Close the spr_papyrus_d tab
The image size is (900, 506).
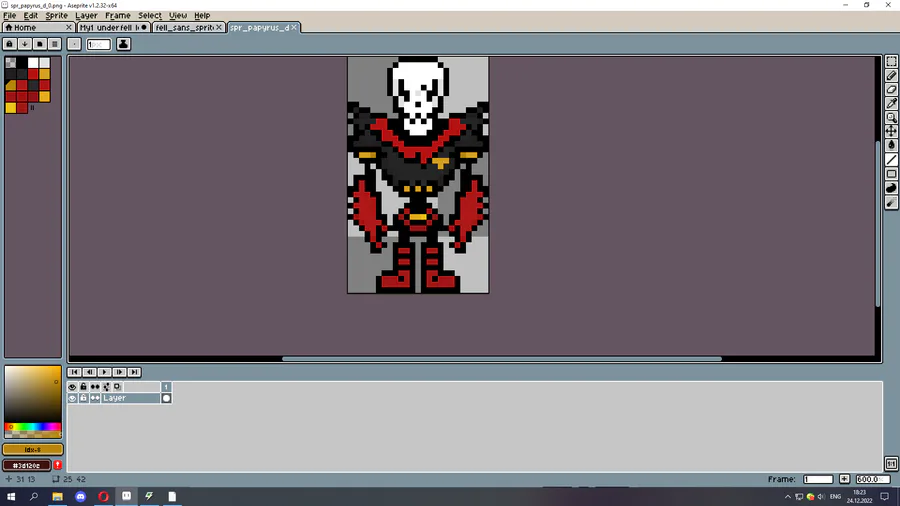click(294, 27)
